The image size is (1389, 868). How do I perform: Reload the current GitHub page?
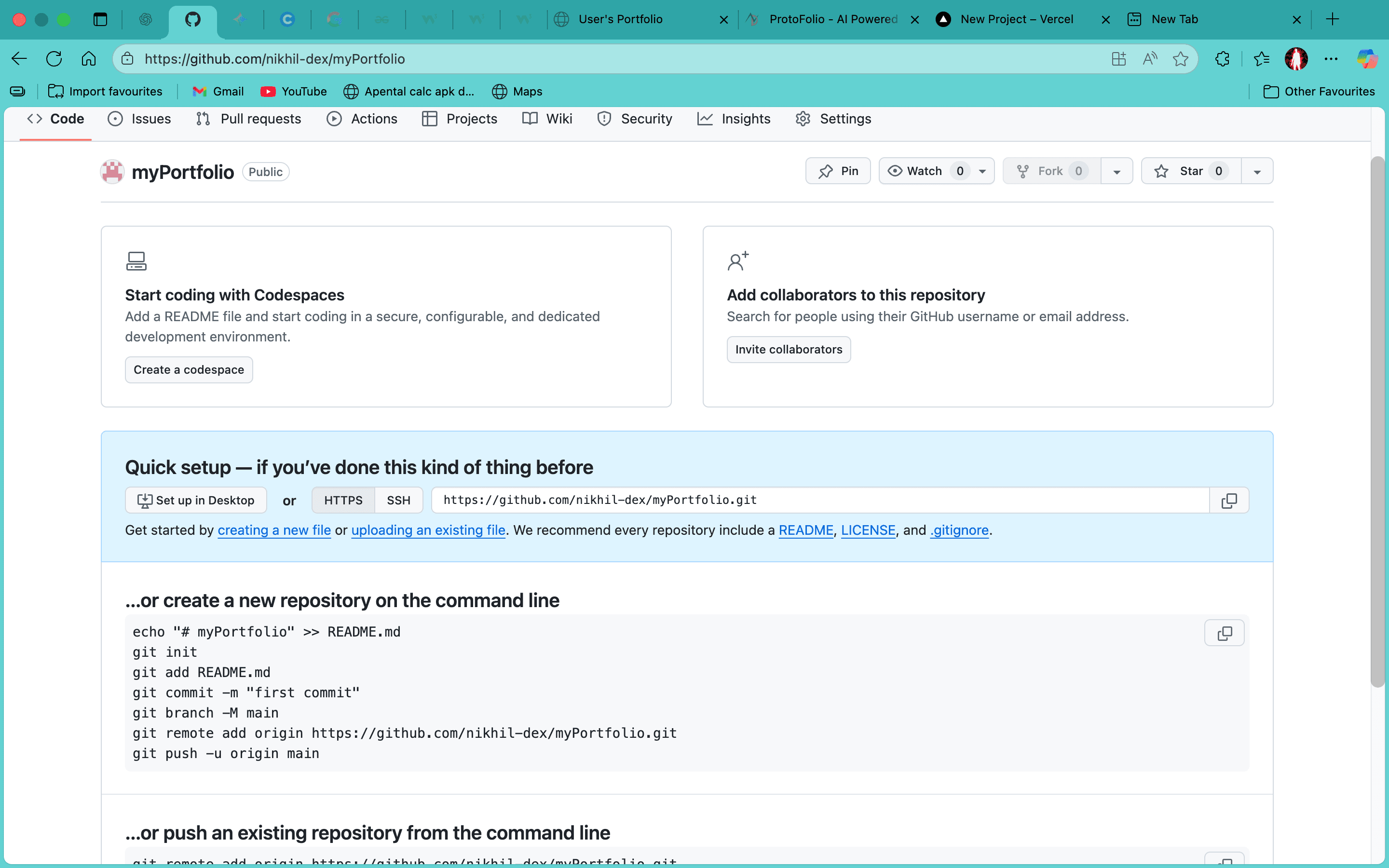tap(54, 58)
